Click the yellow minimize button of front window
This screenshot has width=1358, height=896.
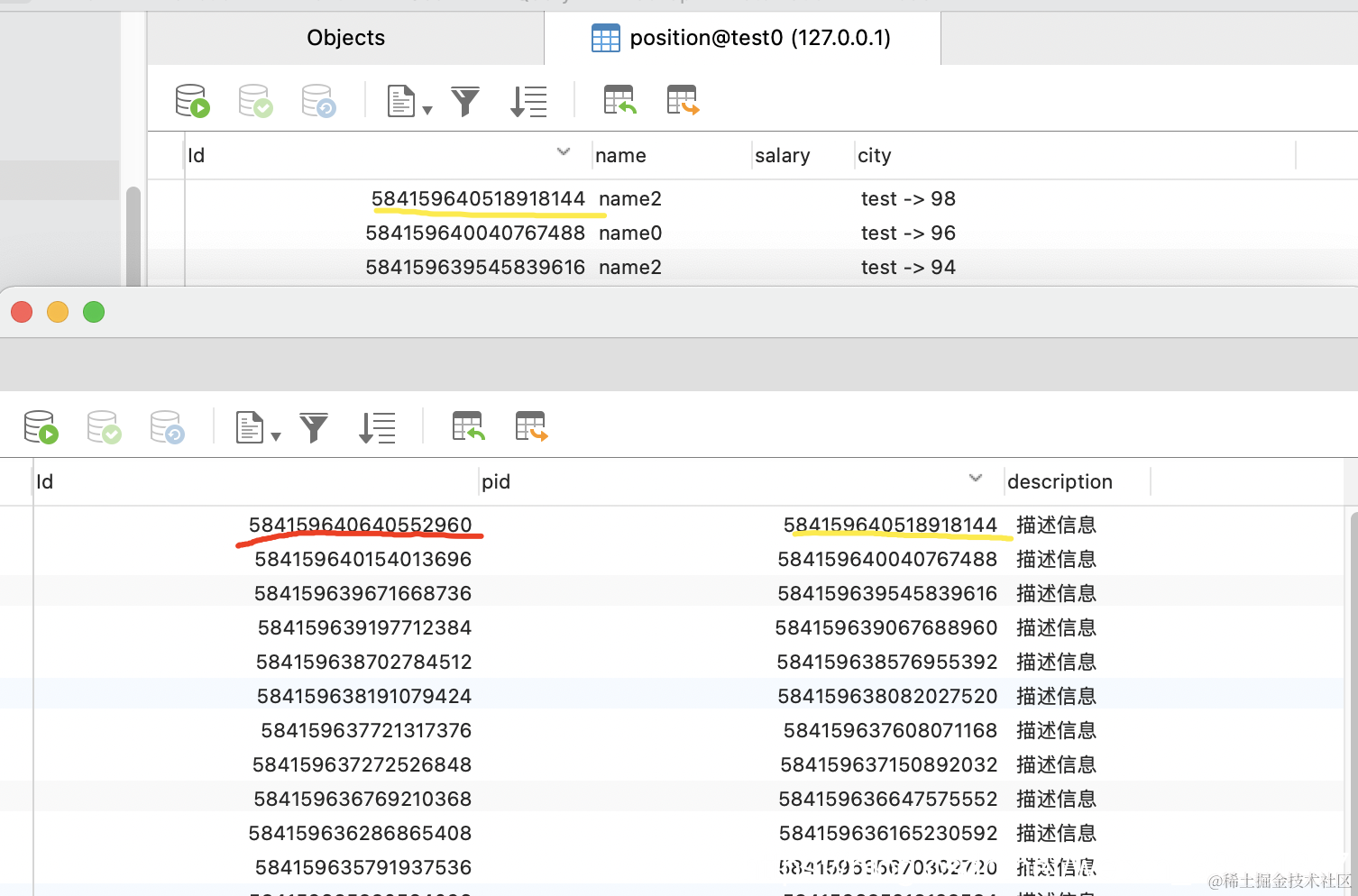58,312
